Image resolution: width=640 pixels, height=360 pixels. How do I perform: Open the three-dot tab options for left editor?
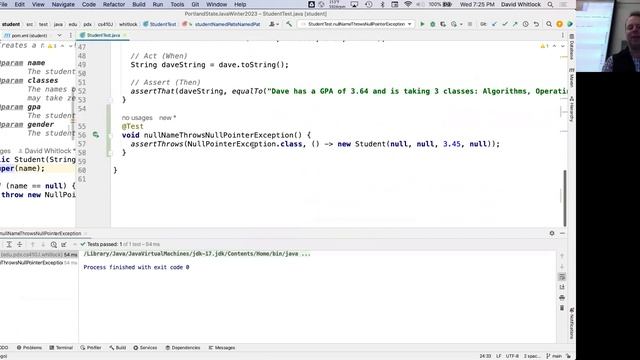[71, 36]
